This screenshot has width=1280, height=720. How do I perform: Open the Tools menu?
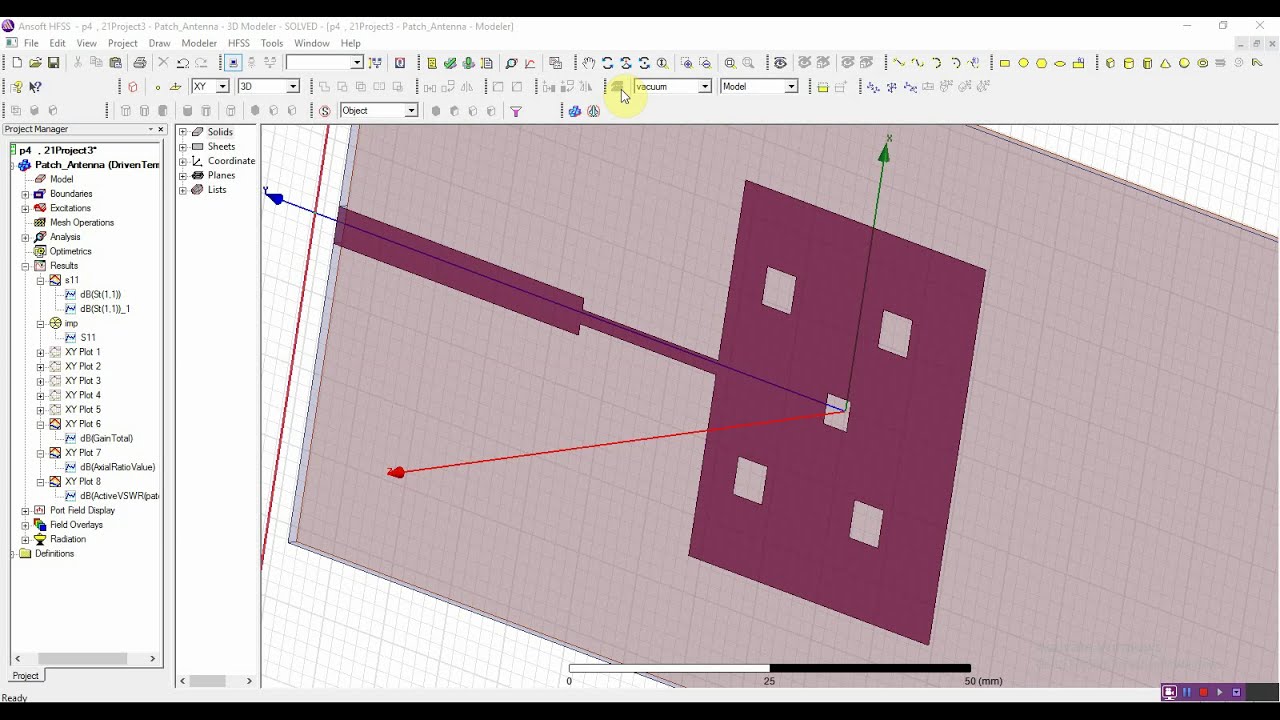click(272, 44)
